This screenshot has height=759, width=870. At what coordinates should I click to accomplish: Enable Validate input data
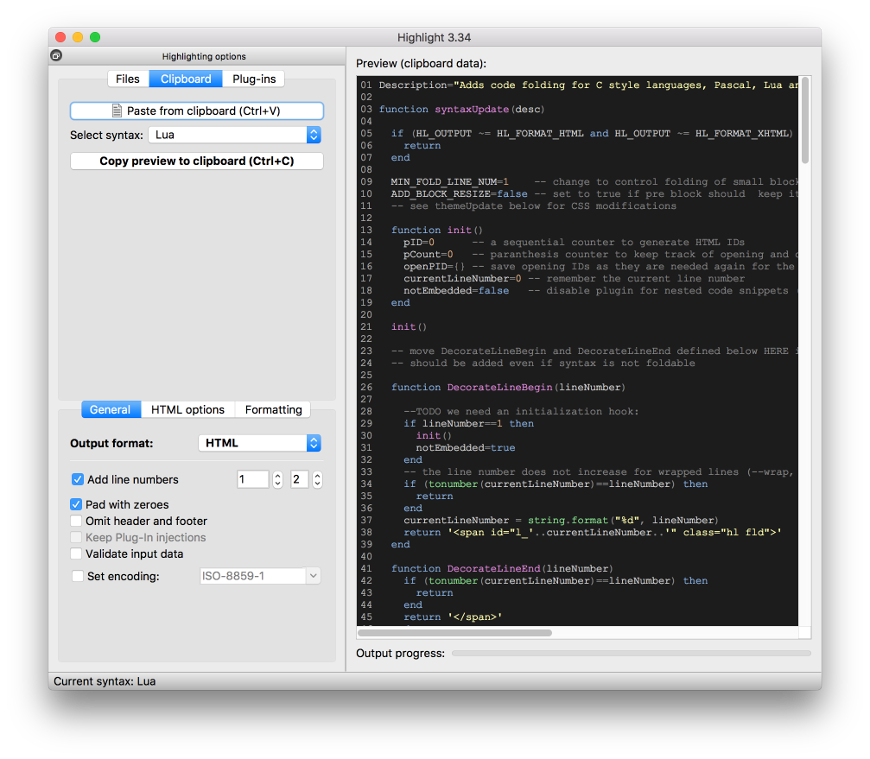click(76, 554)
